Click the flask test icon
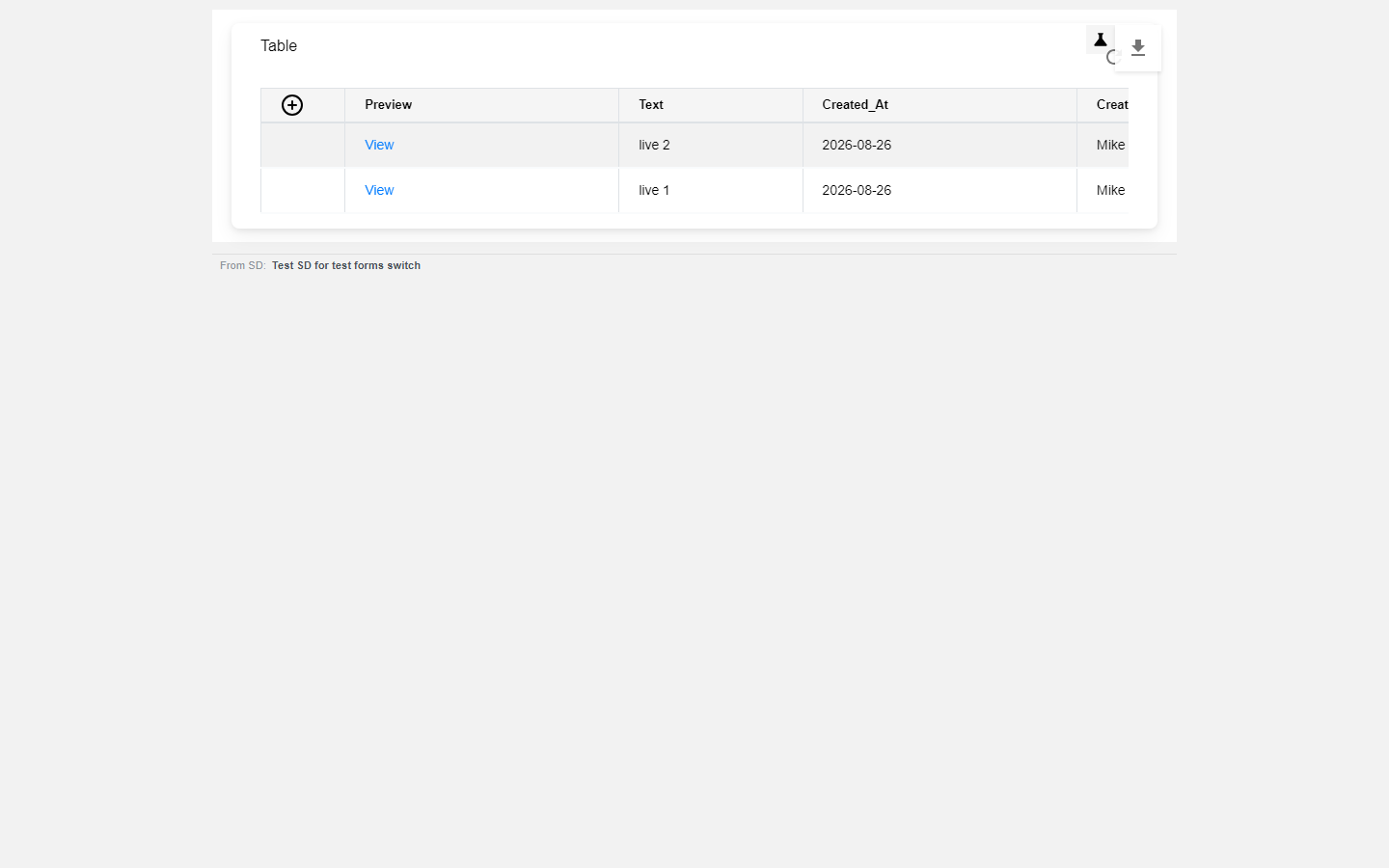This screenshot has width=1389, height=868. click(1100, 40)
